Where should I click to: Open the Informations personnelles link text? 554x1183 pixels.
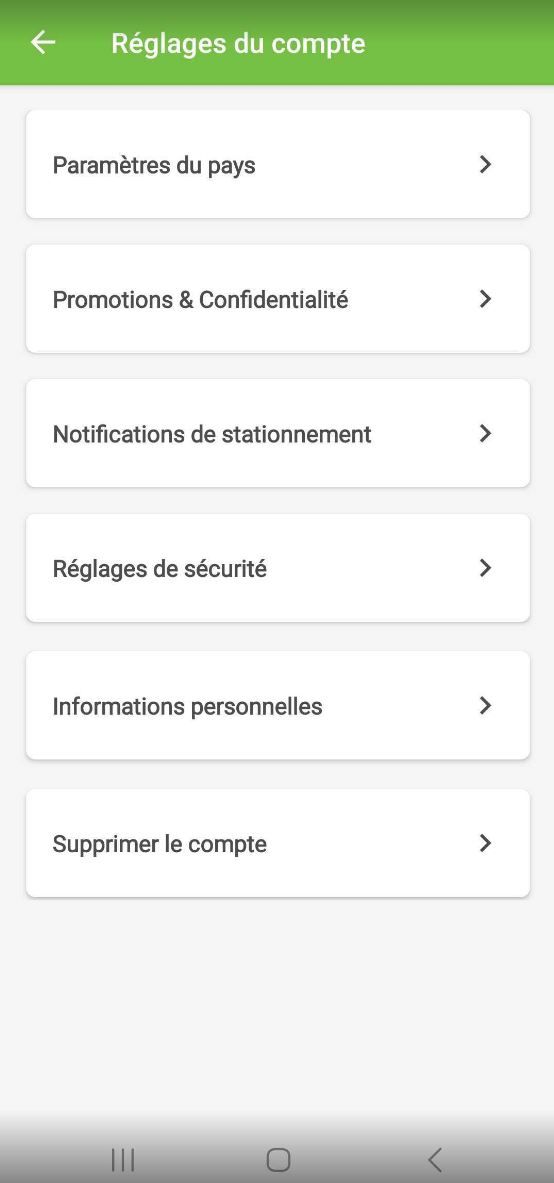187,706
